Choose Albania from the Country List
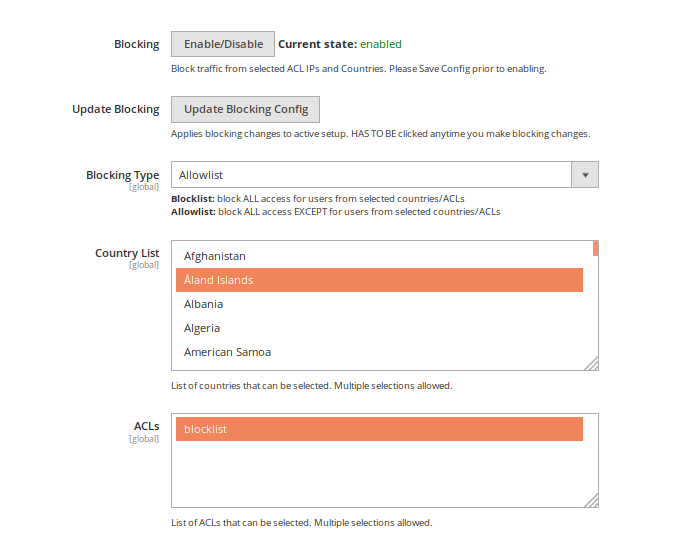Viewport: 675px width, 543px height. tap(204, 304)
